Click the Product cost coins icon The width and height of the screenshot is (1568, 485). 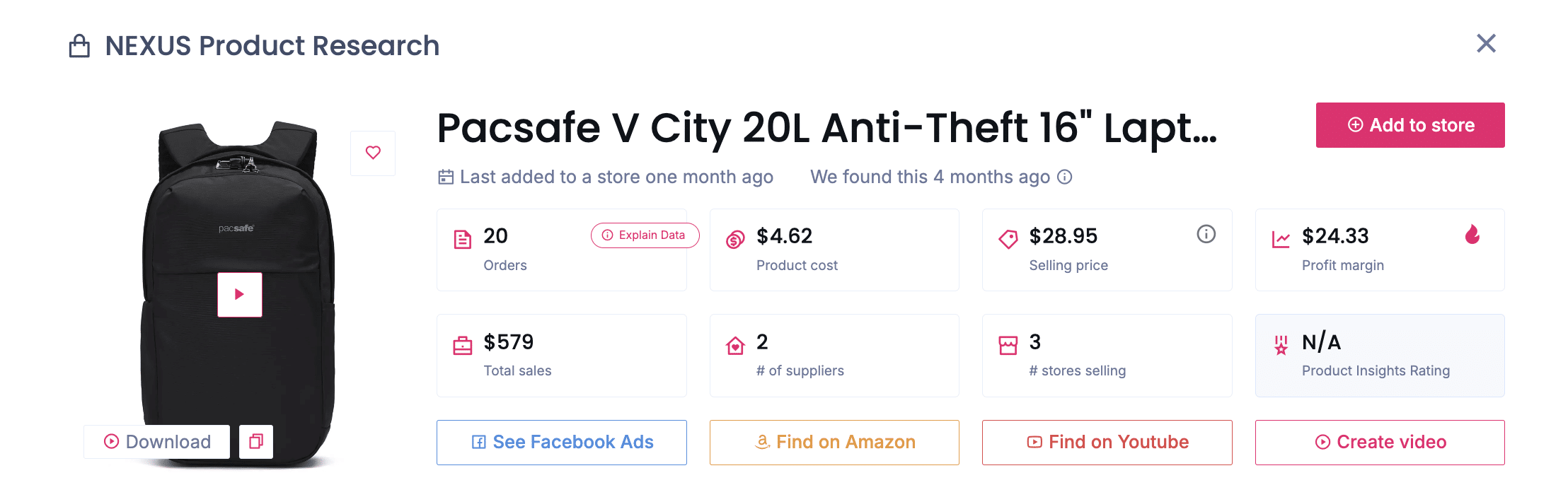pyautogui.click(x=735, y=240)
